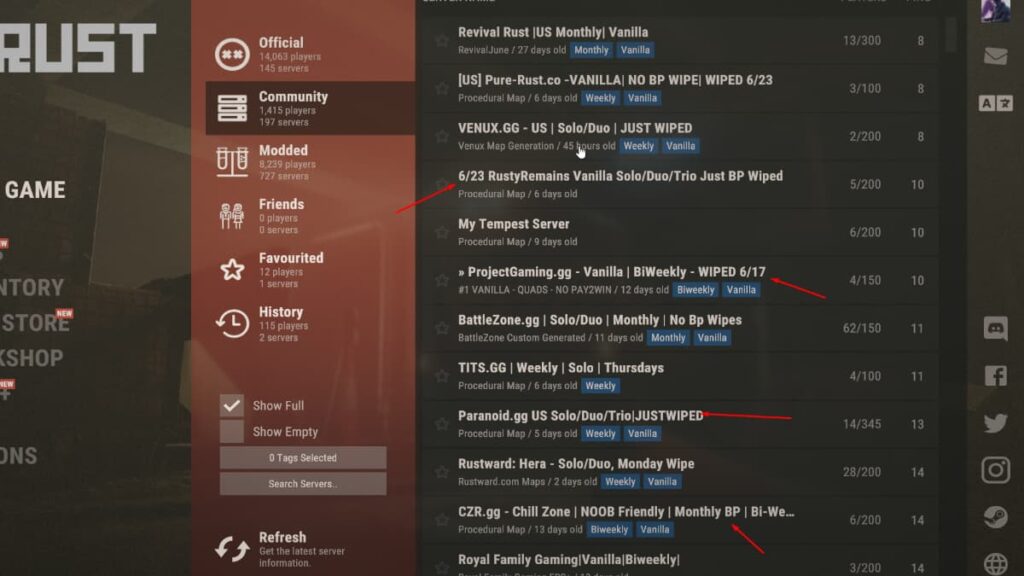The height and width of the screenshot is (576, 1024).
Task: Favourite Revival Rust using its star toggle
Action: [x=443, y=41]
